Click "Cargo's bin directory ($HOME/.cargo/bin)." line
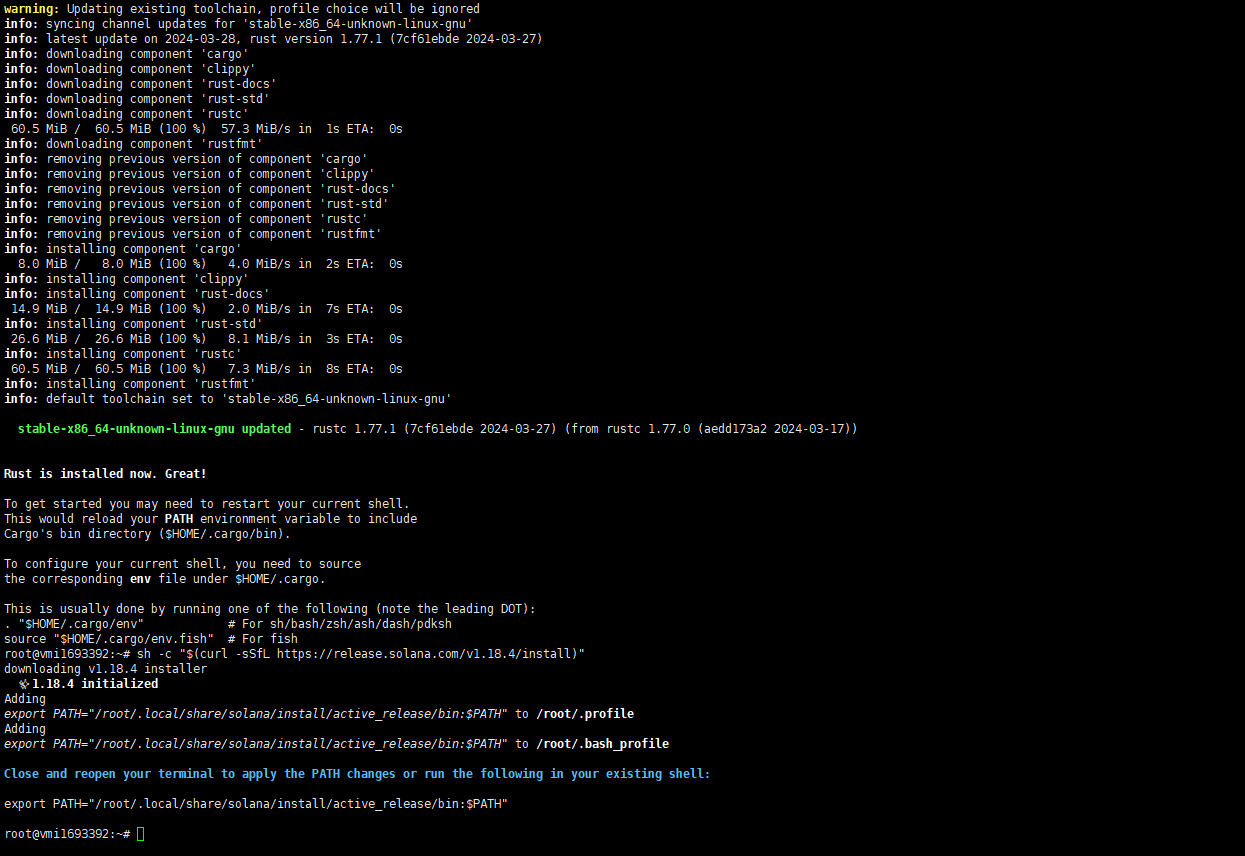Screen dimensions: 1245x856 pos(147,534)
